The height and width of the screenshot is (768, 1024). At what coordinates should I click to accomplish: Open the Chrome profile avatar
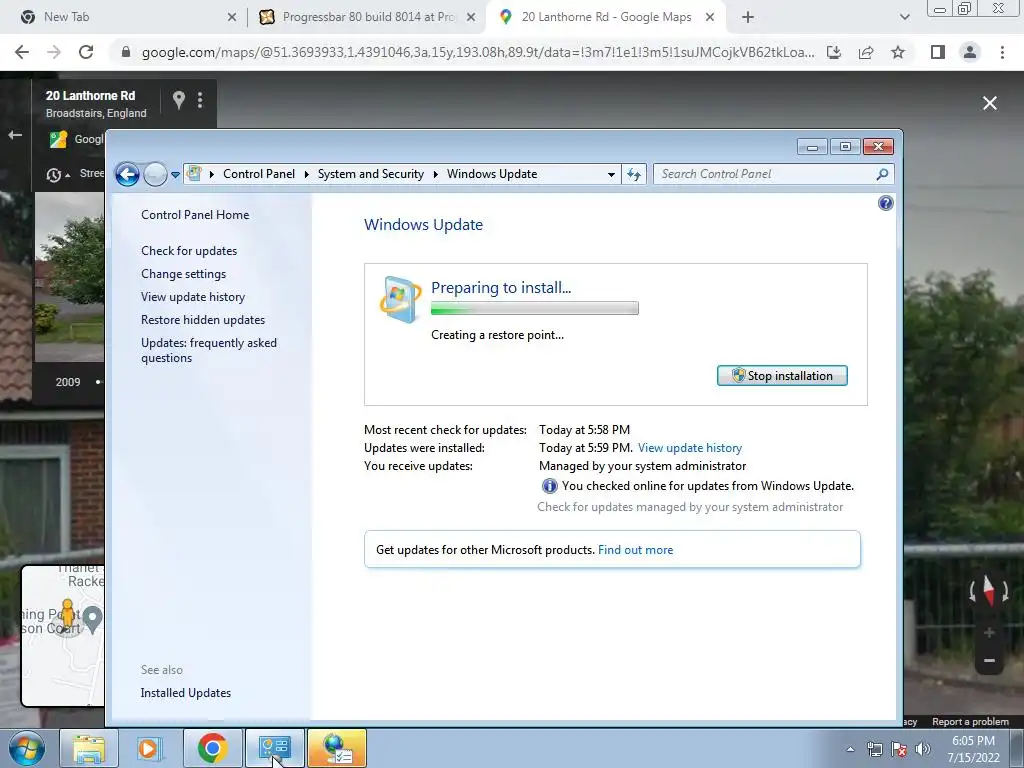970,52
